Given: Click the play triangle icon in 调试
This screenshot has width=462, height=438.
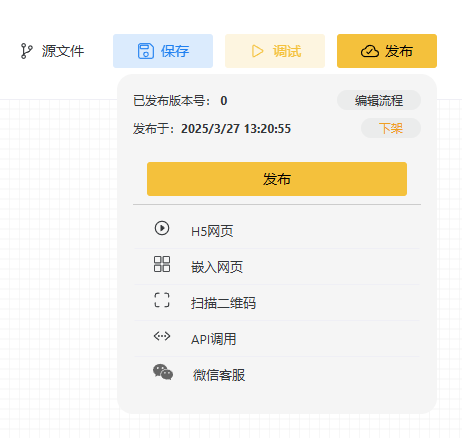Looking at the screenshot, I should click(257, 51).
